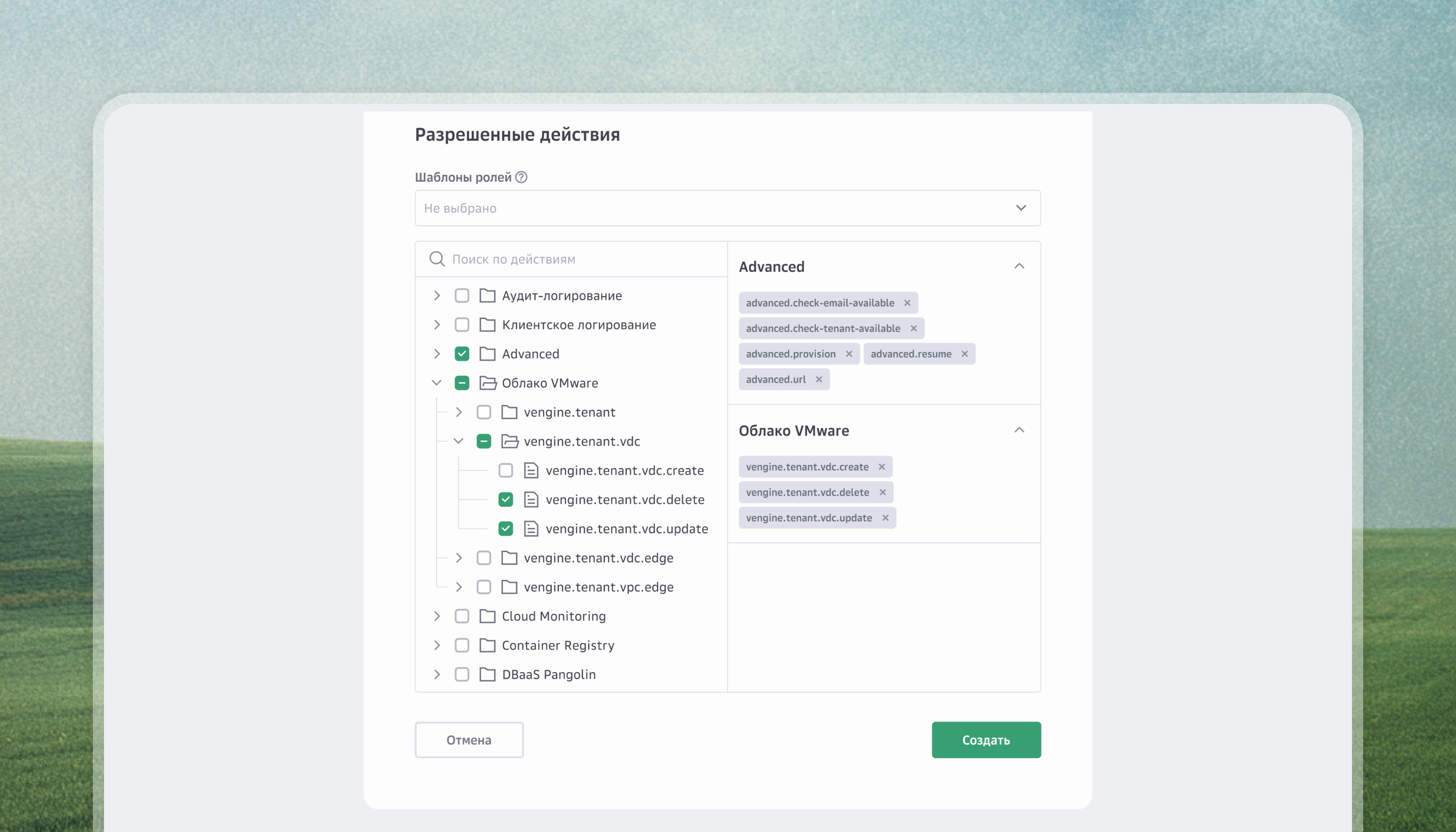
Task: Click folder icon of Advanced tree row
Action: point(487,354)
